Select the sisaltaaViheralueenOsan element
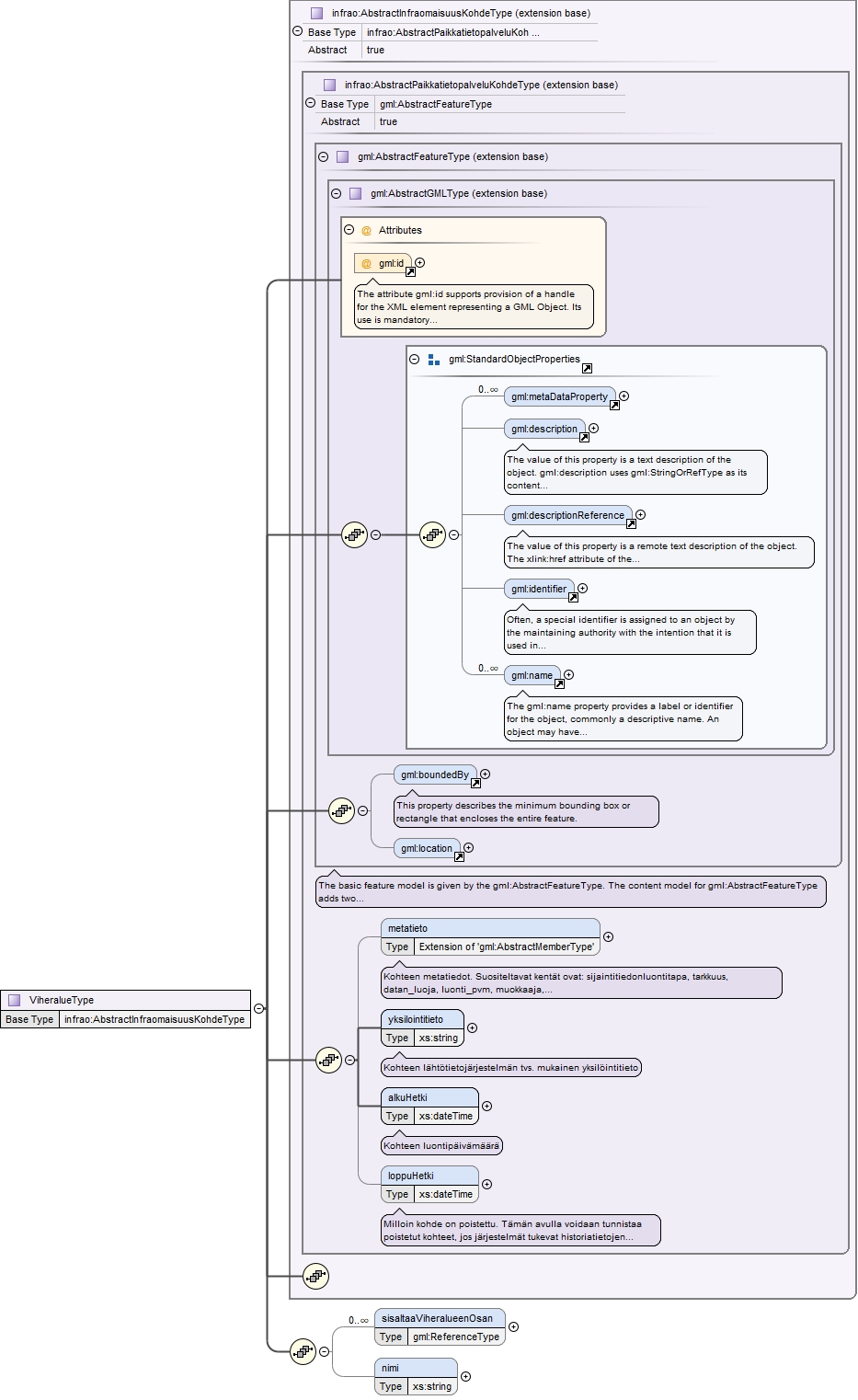This screenshot has width=858, height=1400. (440, 1327)
